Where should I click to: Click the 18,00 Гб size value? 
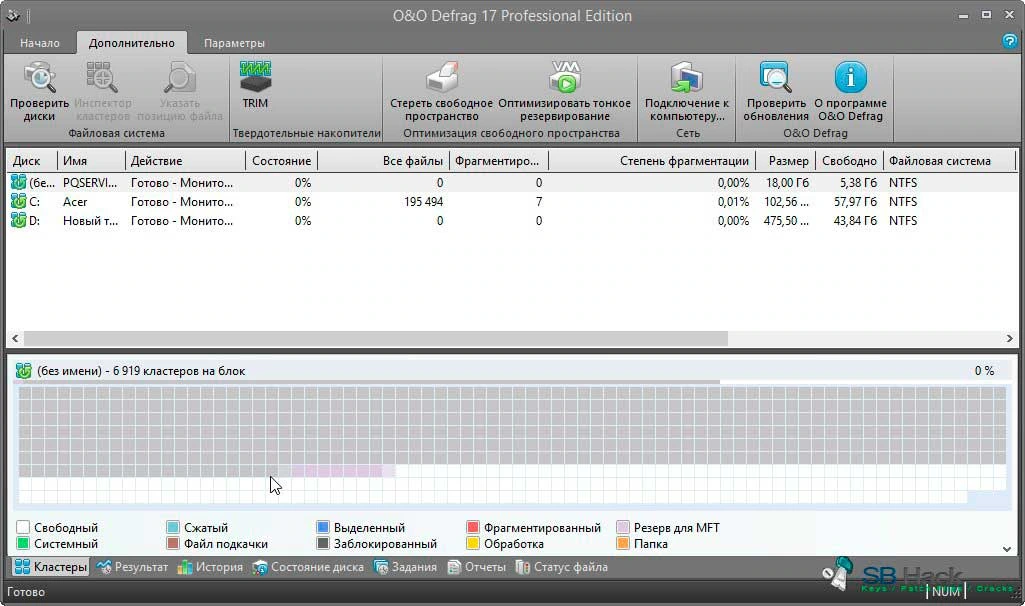tap(787, 183)
